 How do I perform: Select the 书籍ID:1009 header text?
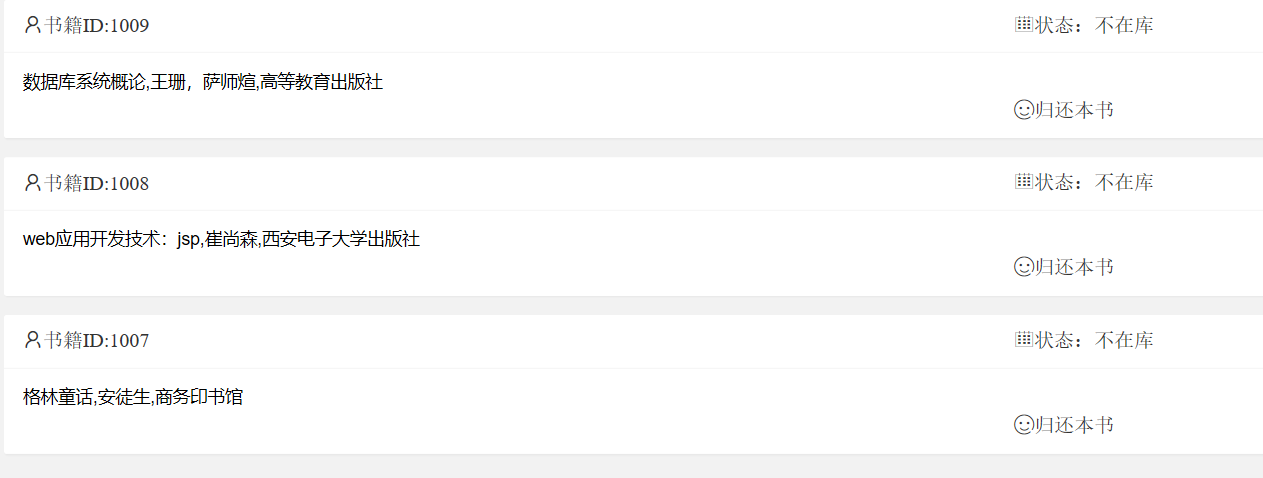click(x=96, y=25)
